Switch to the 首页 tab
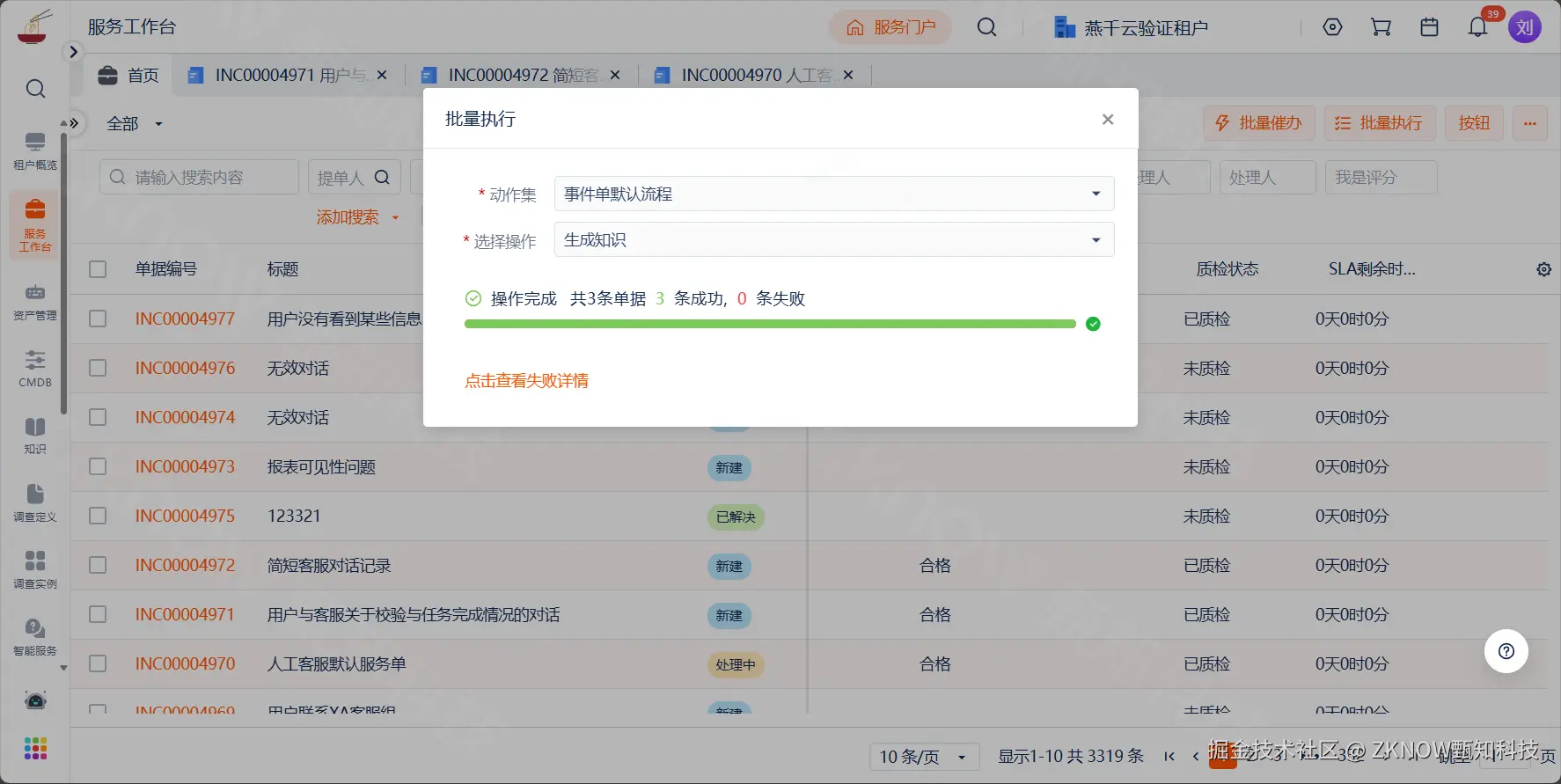The image size is (1561, 784). click(129, 76)
